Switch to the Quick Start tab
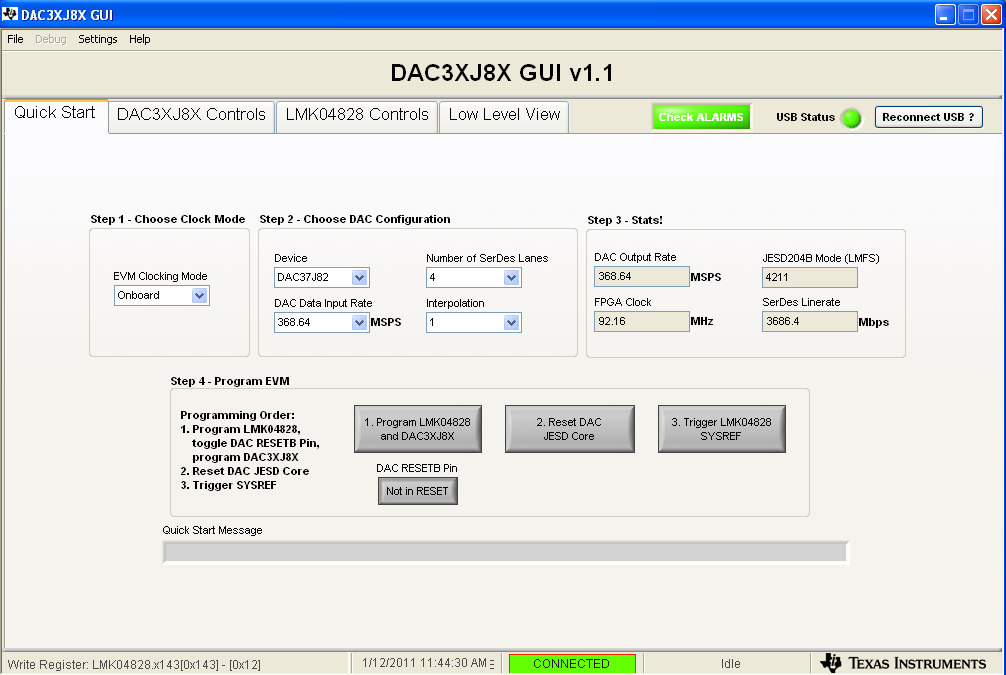Image resolution: width=1006 pixels, height=675 pixels. pyautogui.click(x=55, y=114)
